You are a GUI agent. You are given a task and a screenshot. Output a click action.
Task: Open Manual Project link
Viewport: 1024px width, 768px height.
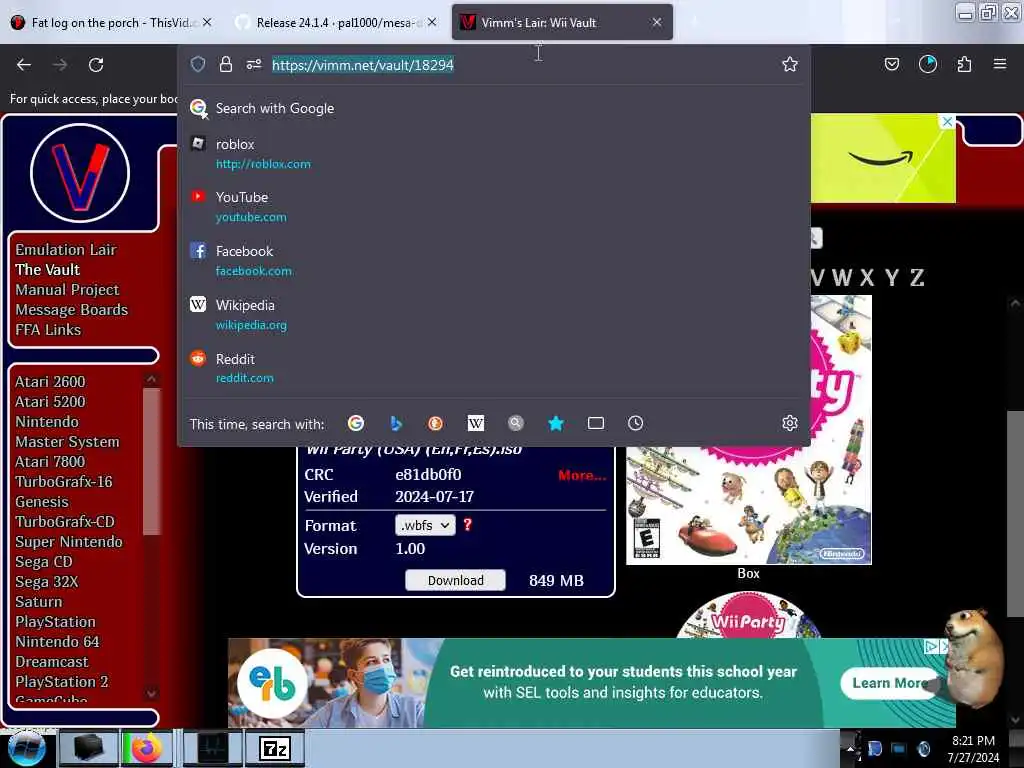(67, 289)
